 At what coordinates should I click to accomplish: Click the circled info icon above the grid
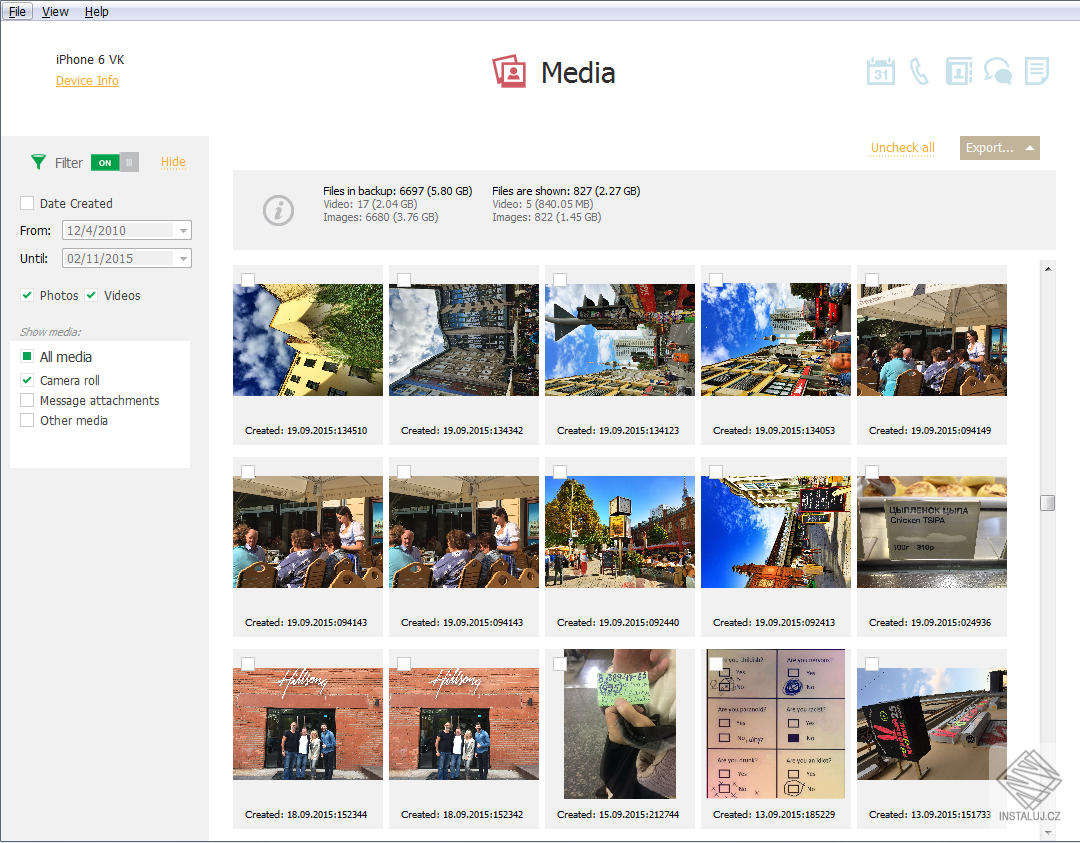click(x=279, y=210)
